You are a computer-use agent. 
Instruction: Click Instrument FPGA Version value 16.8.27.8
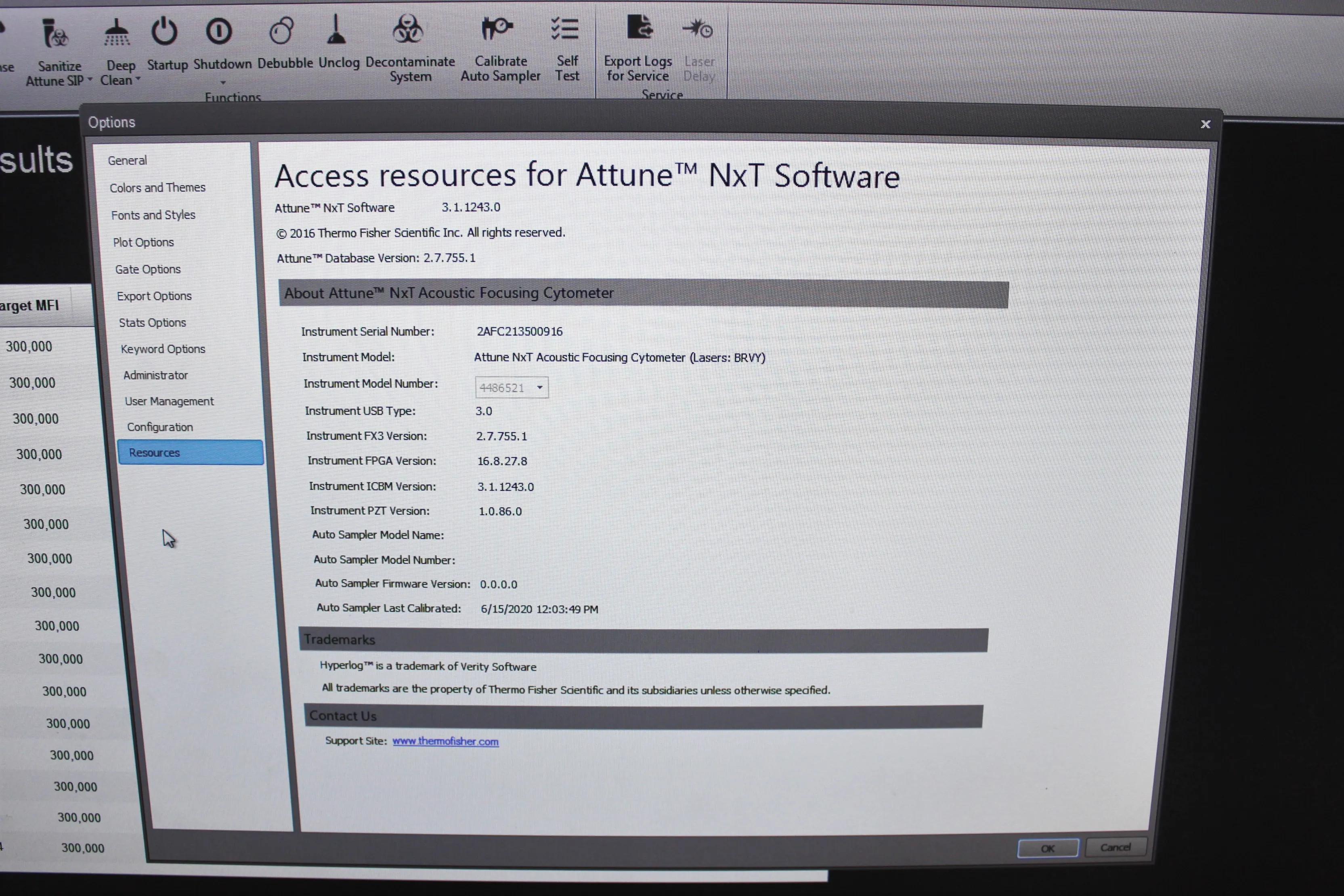tap(502, 461)
